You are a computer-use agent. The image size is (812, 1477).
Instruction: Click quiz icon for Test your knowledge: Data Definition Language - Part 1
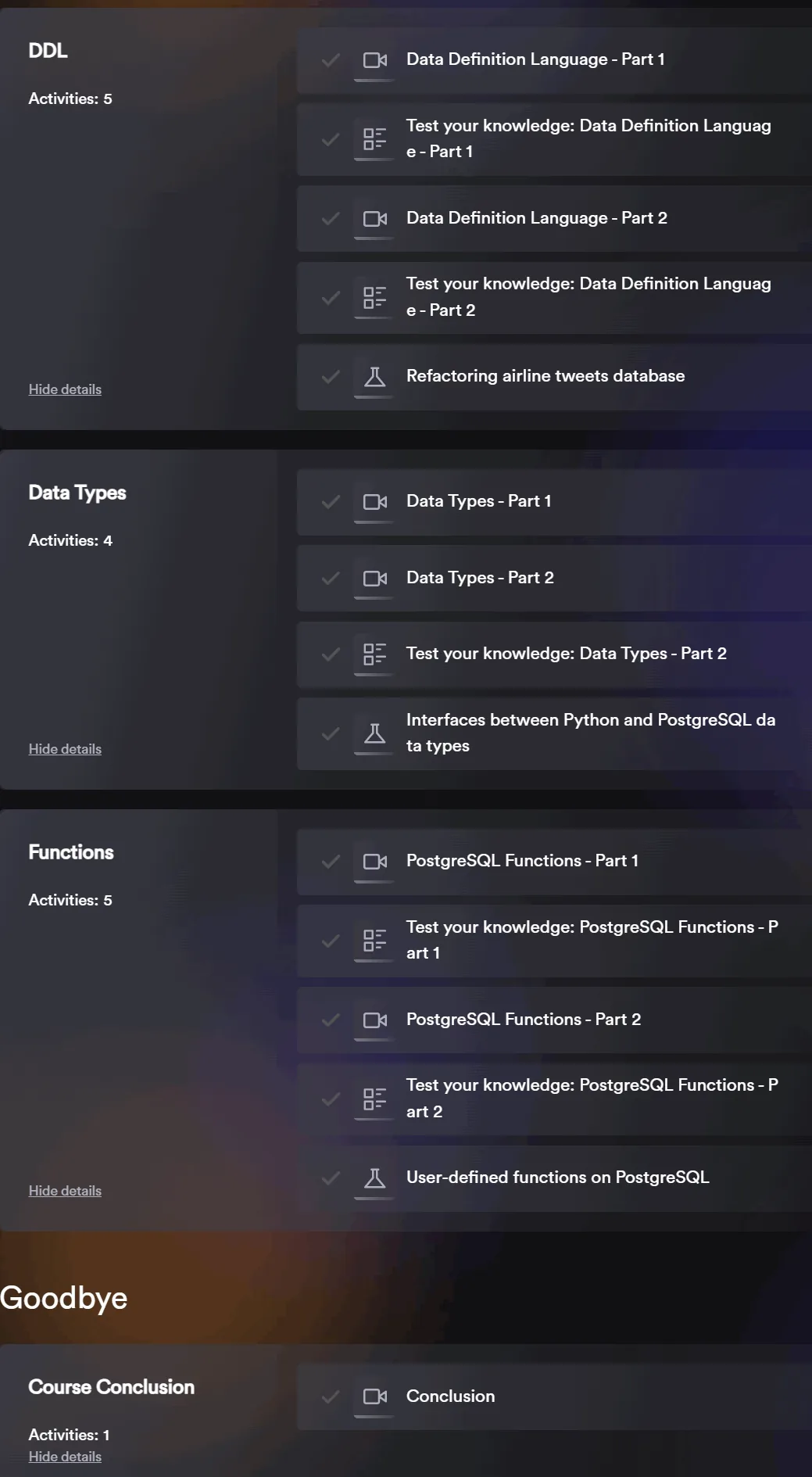click(375, 139)
